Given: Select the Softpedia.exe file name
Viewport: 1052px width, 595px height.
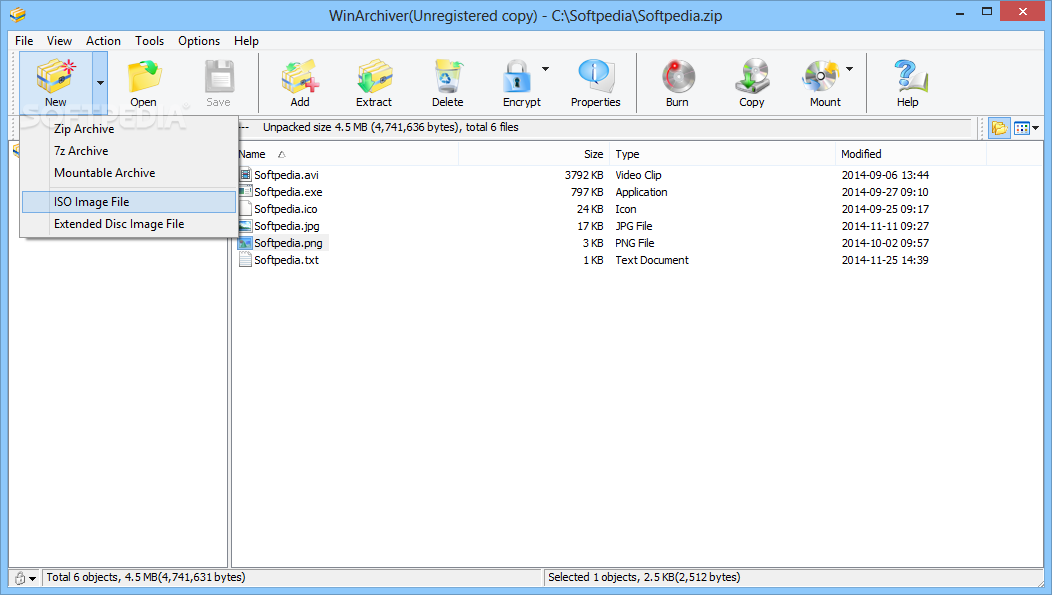Looking at the screenshot, I should (288, 192).
